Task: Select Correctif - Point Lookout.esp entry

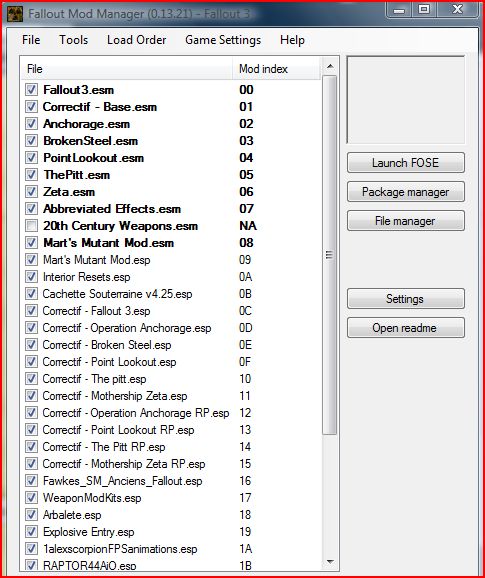Action: pos(109,362)
